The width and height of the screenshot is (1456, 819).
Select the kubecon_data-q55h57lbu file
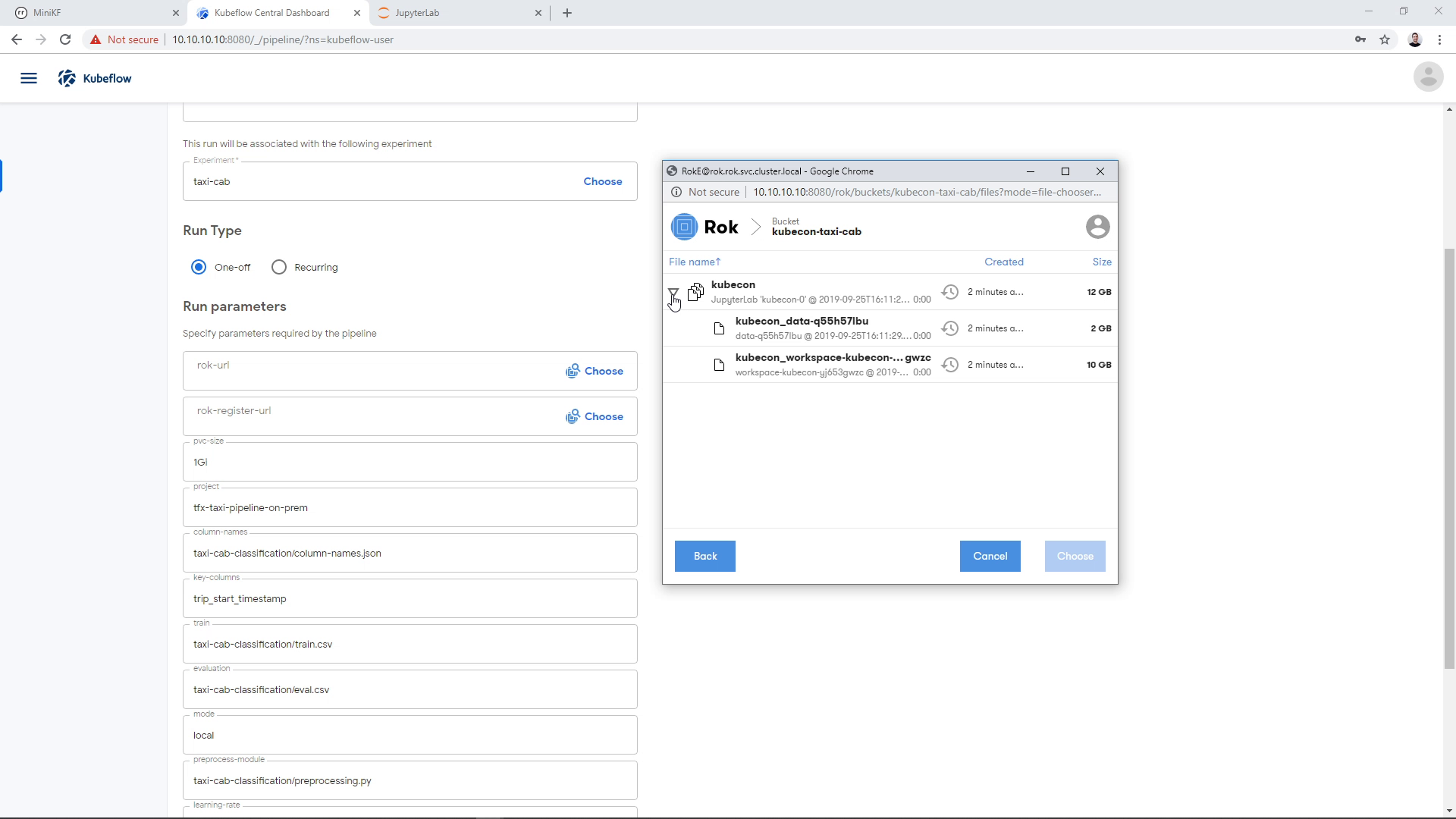(890, 328)
